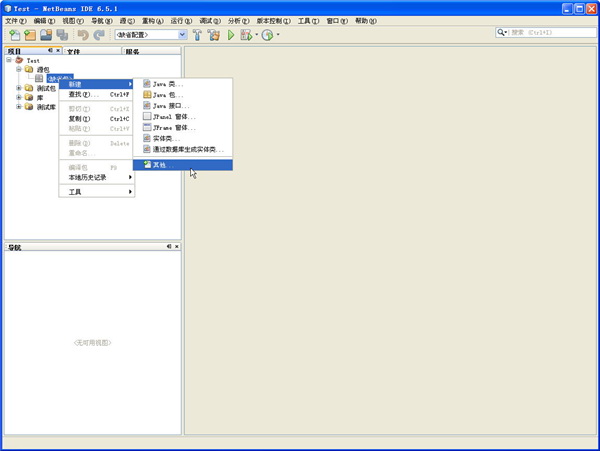600x451 pixels.
Task: Open the 源 menu in the menu bar
Action: click(127, 21)
